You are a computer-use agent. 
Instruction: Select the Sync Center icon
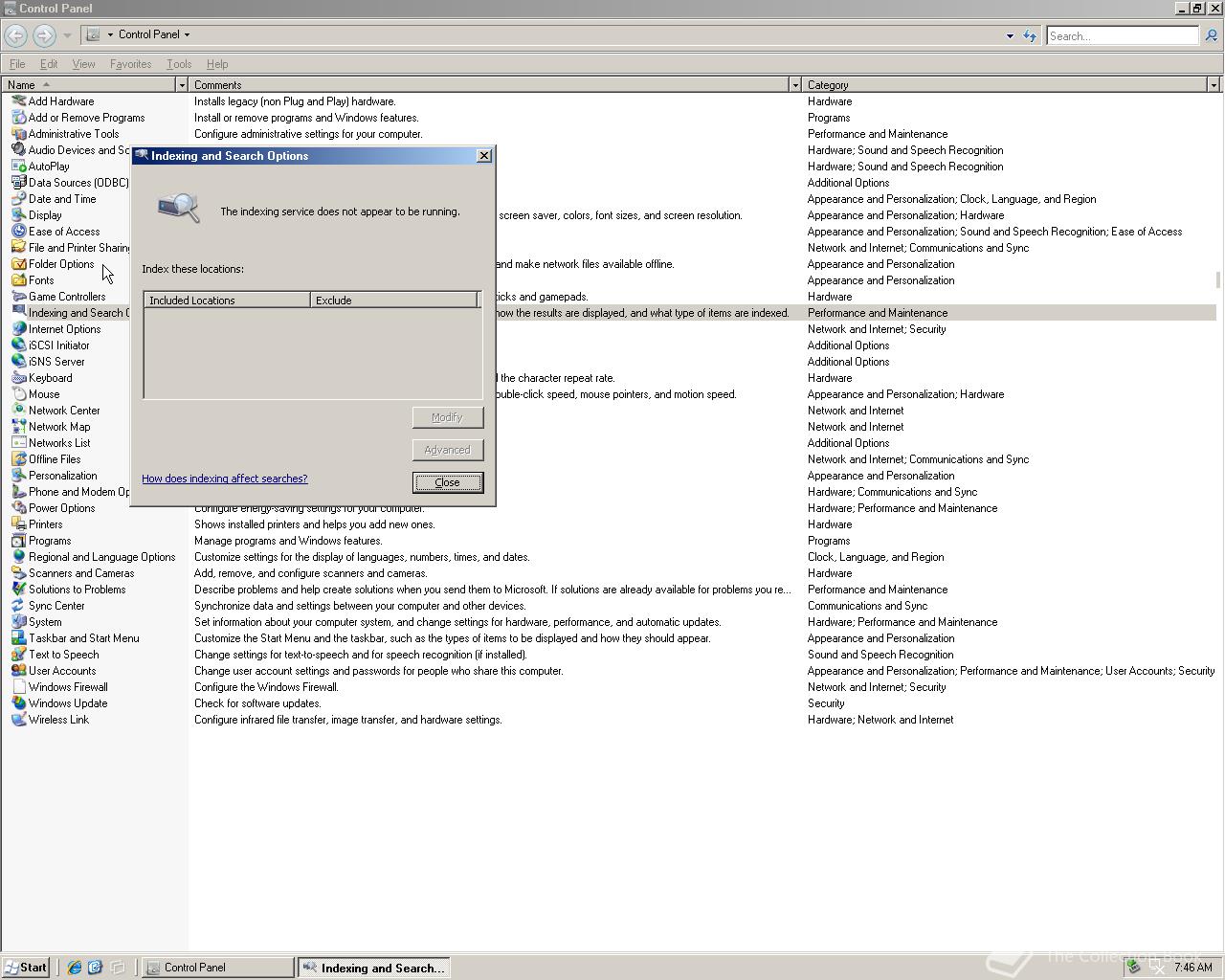point(18,606)
